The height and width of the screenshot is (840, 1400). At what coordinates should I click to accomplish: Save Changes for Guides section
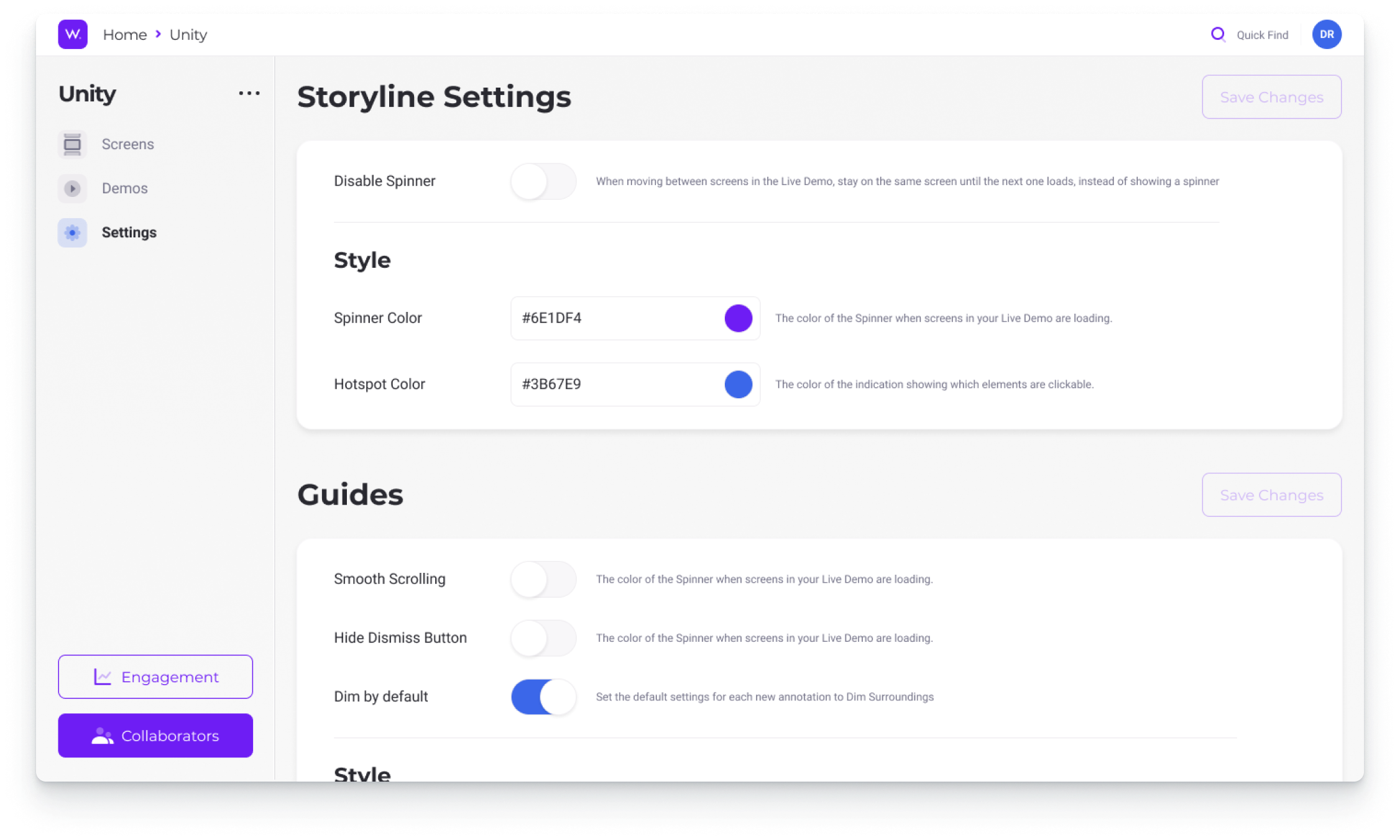[x=1271, y=495]
